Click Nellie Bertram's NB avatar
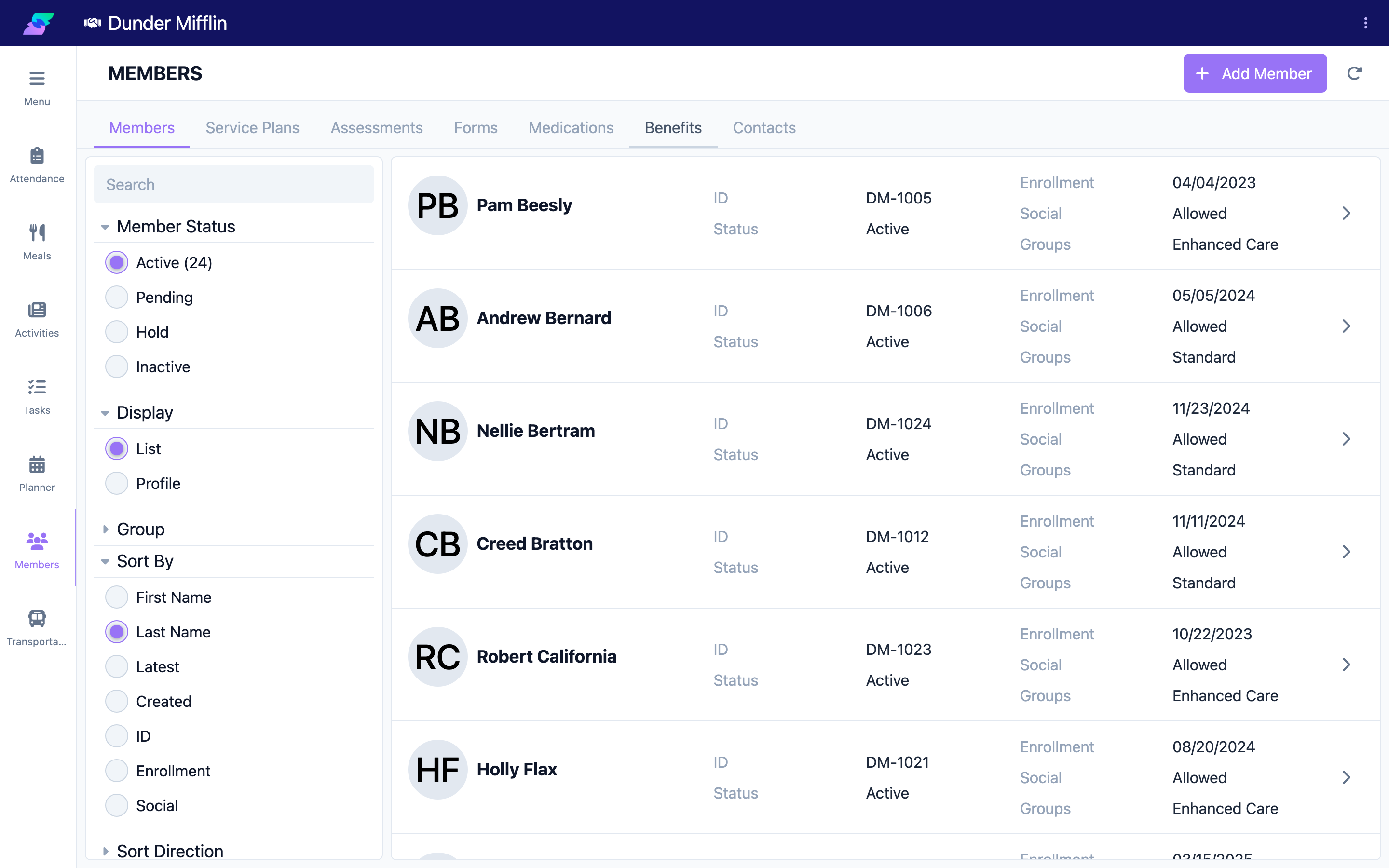This screenshot has height=868, width=1389. pyautogui.click(x=437, y=431)
